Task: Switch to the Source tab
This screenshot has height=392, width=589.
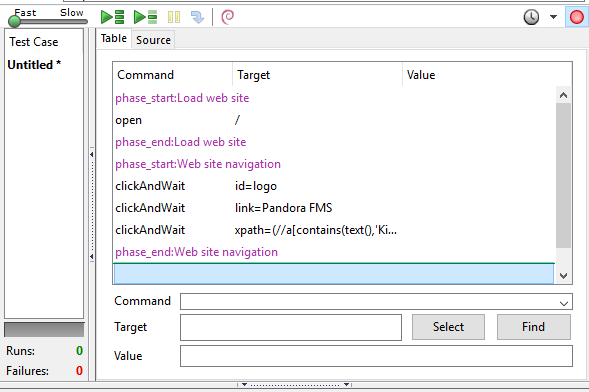Action: 153,40
